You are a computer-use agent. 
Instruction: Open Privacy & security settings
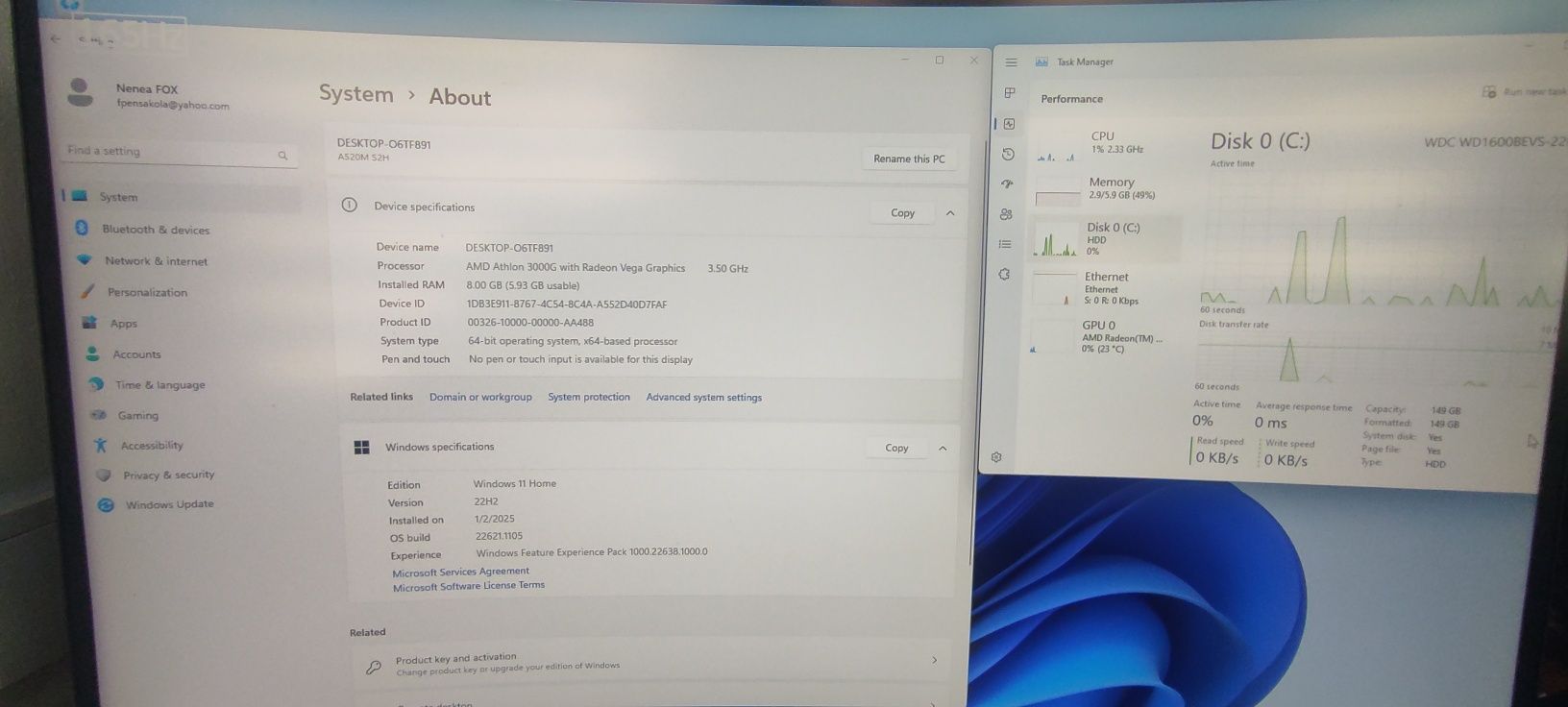point(167,475)
